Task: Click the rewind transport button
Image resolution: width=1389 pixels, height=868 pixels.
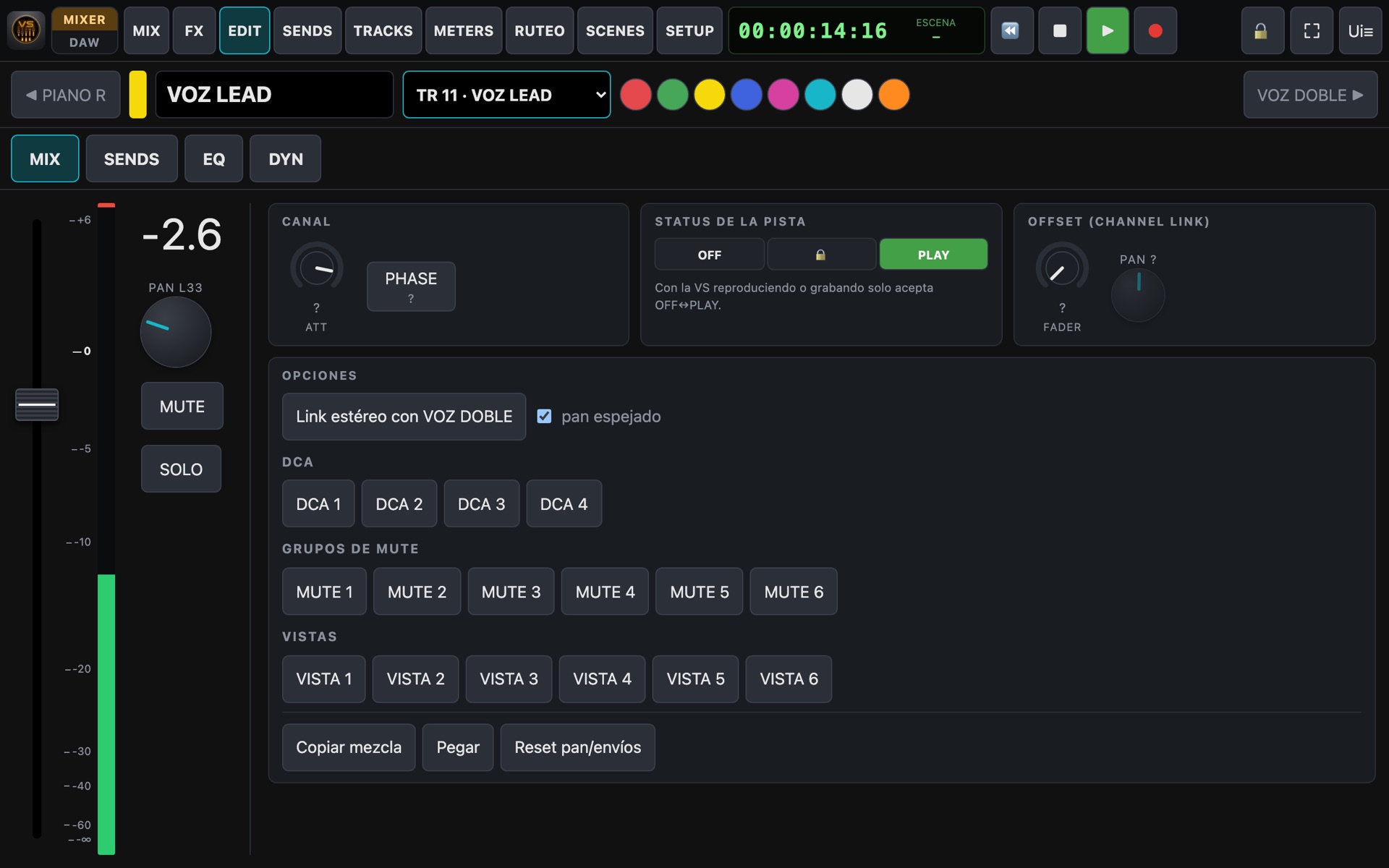Action: 1011,30
